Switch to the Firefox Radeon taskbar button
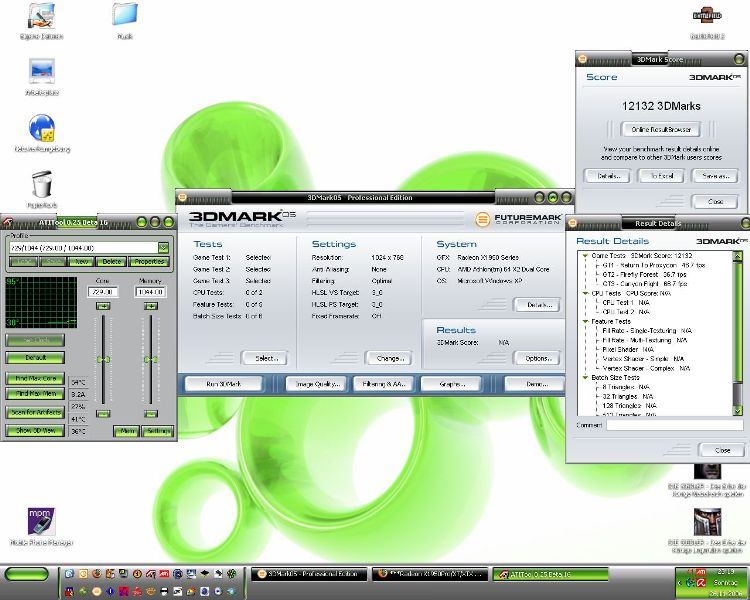The width and height of the screenshot is (750, 600). point(430,574)
